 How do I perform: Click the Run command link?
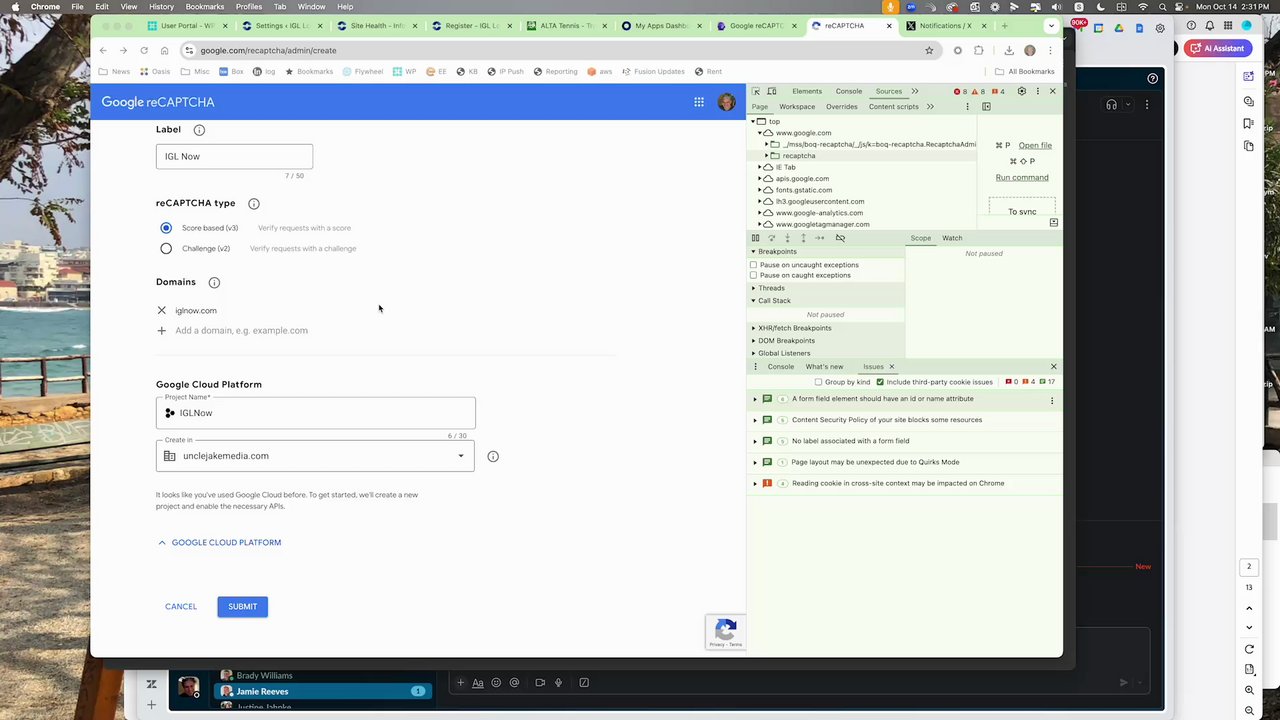coord(1022,178)
